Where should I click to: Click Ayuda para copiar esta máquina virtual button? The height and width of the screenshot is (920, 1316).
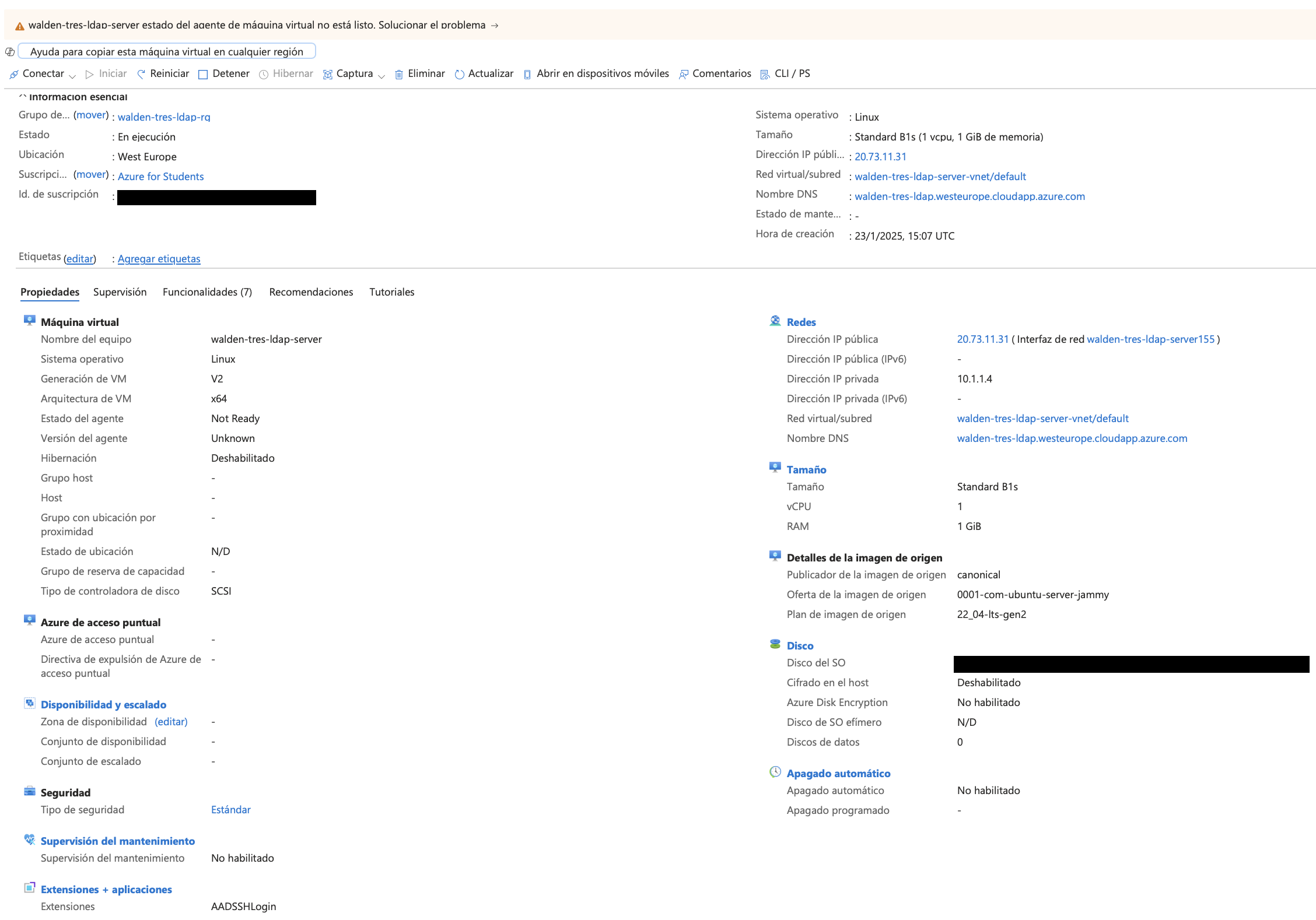pos(167,51)
